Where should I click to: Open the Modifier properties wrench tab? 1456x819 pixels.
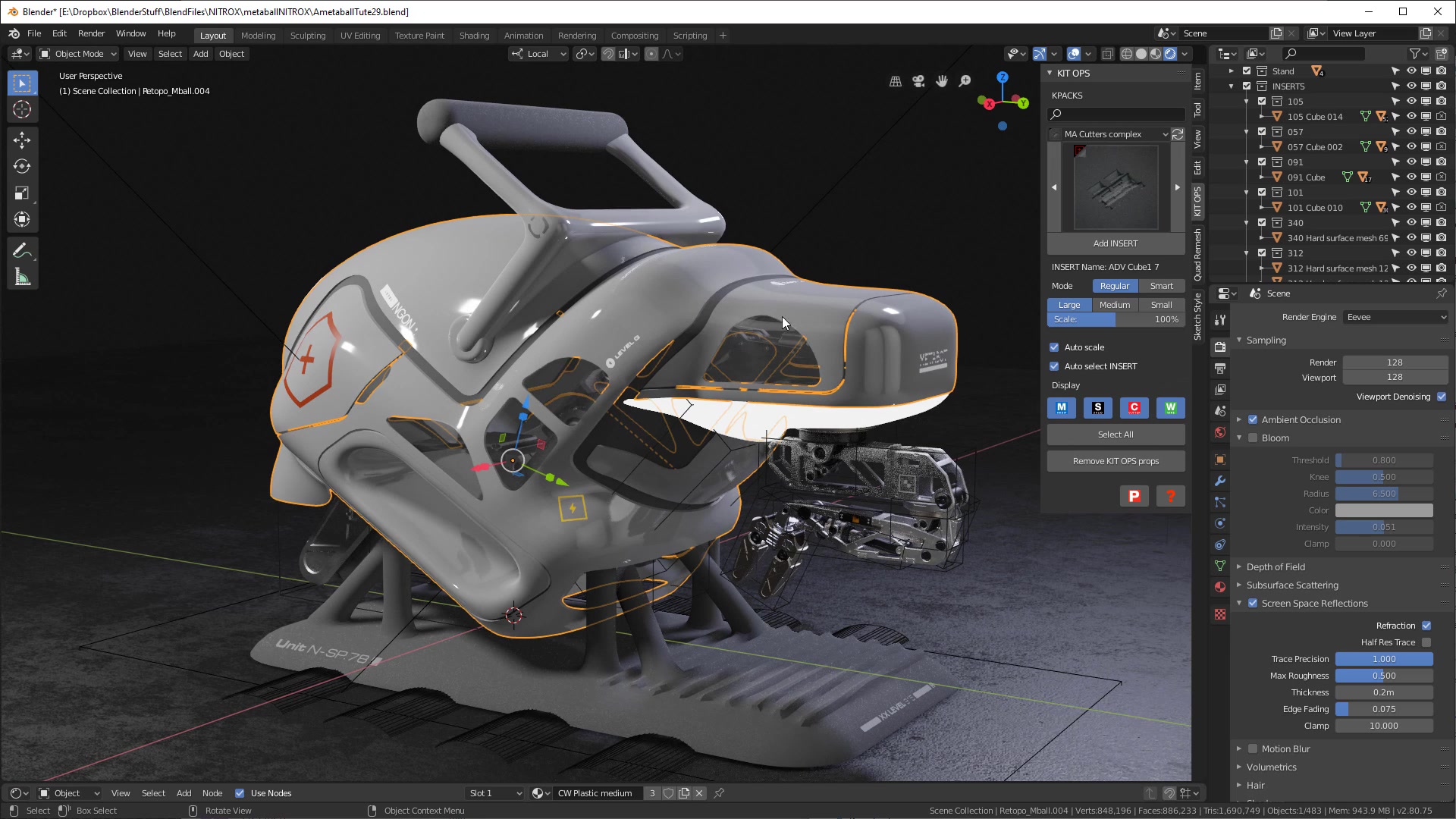1219,481
